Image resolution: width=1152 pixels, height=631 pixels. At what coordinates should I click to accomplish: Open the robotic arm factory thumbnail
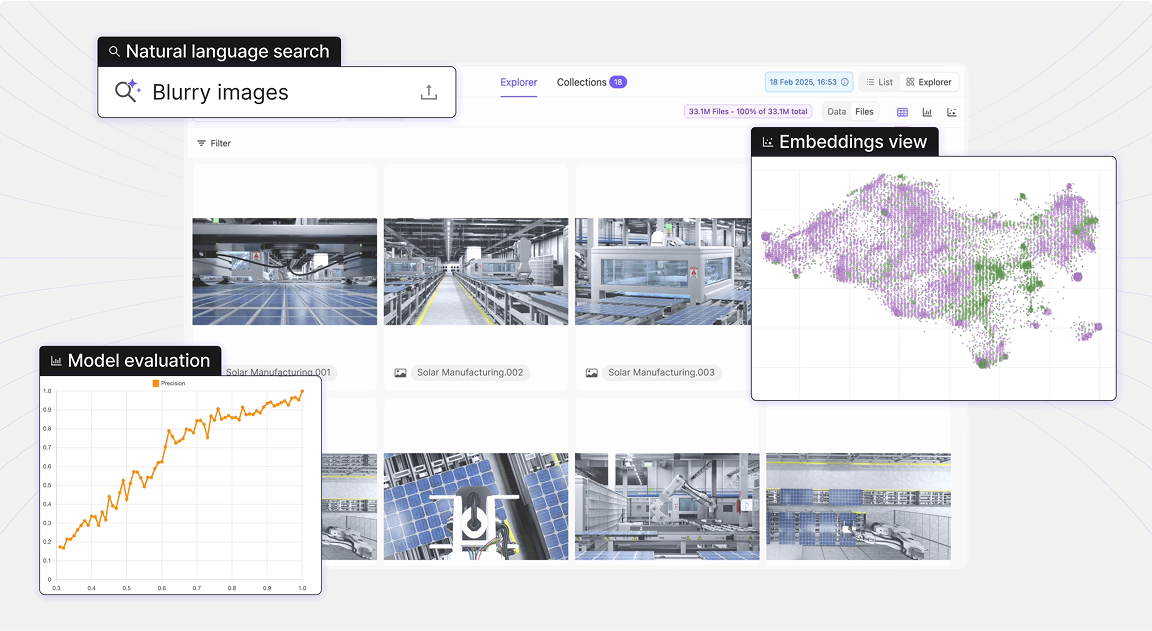coord(667,506)
